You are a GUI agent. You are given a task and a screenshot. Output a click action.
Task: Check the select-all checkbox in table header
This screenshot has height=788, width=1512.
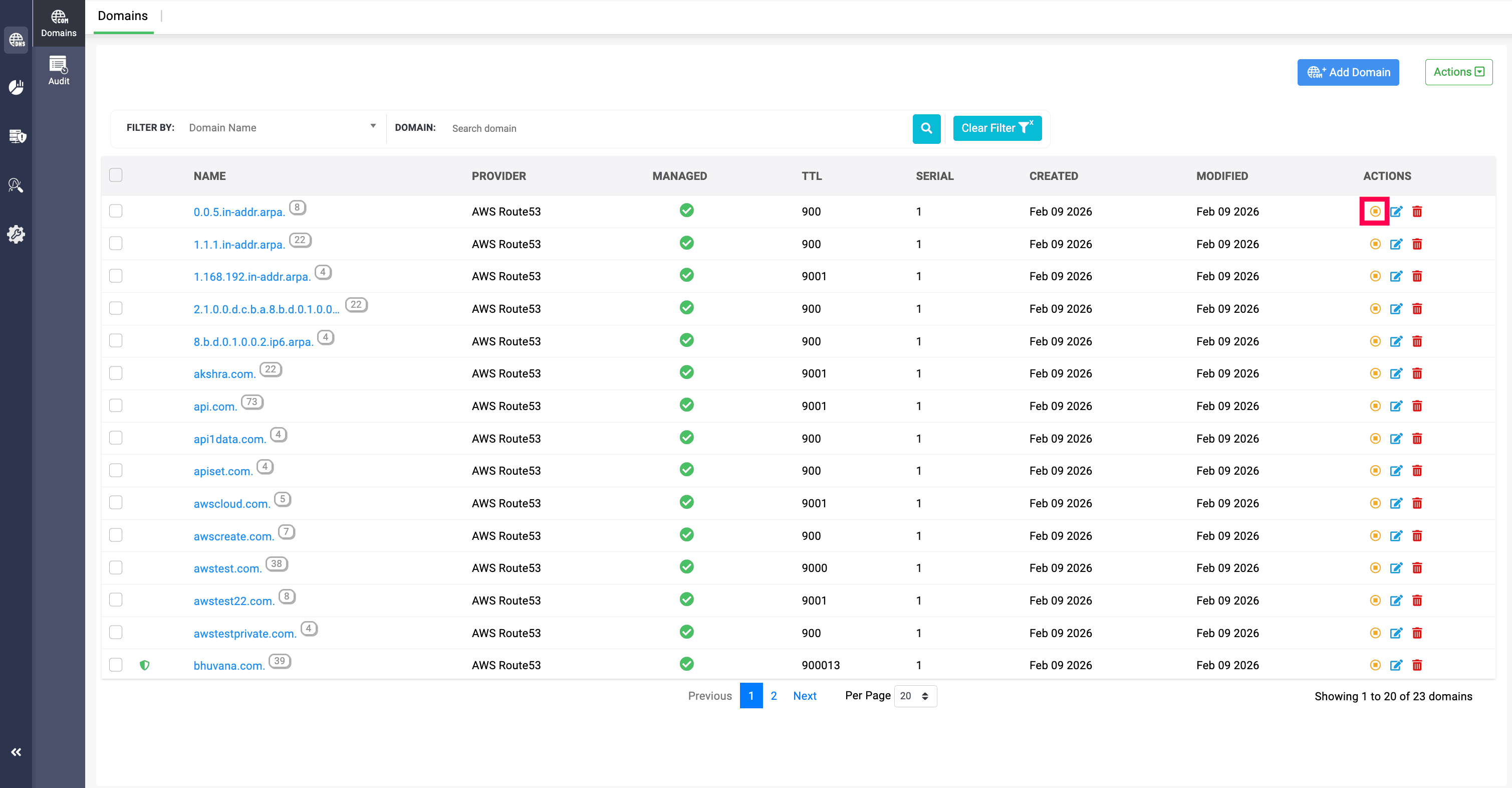[x=116, y=175]
